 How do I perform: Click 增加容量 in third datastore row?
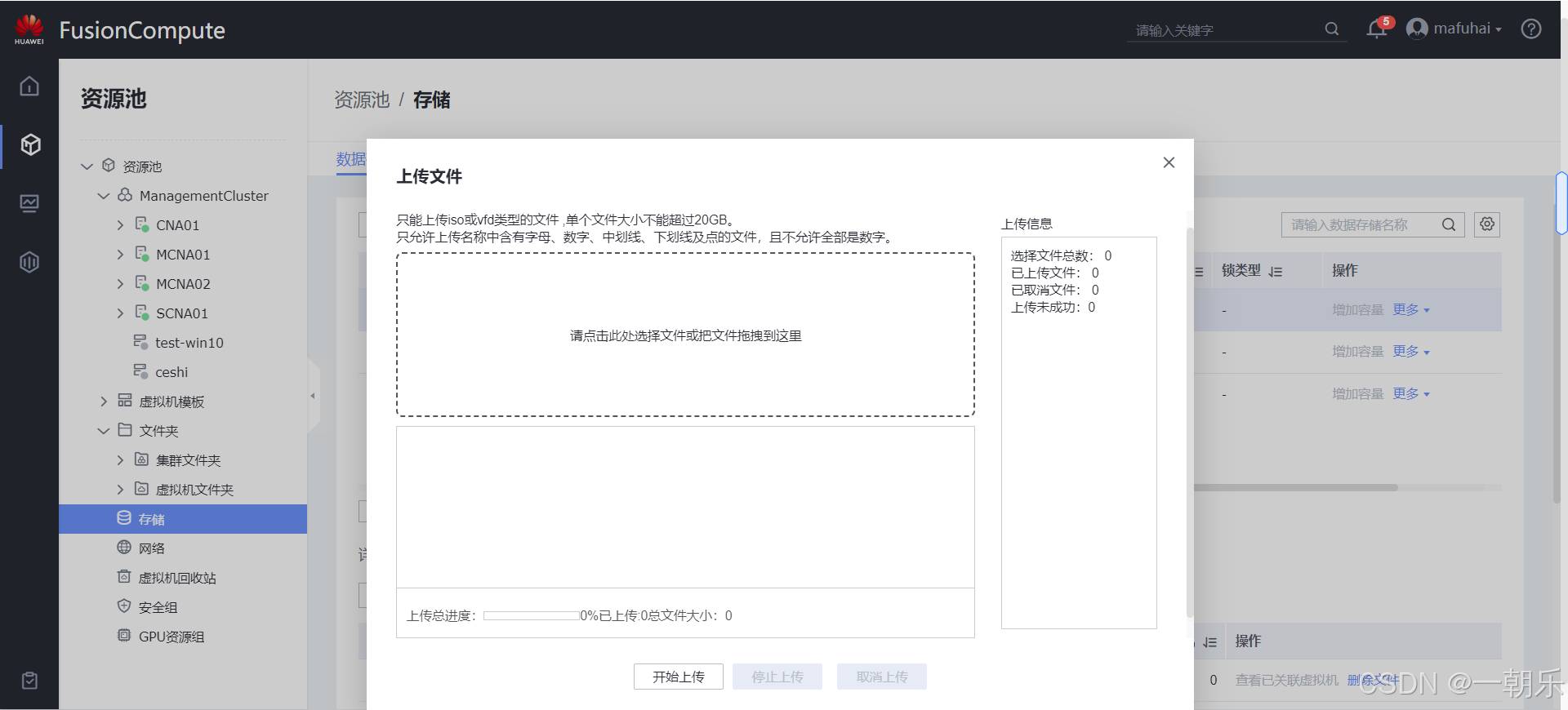click(1358, 394)
